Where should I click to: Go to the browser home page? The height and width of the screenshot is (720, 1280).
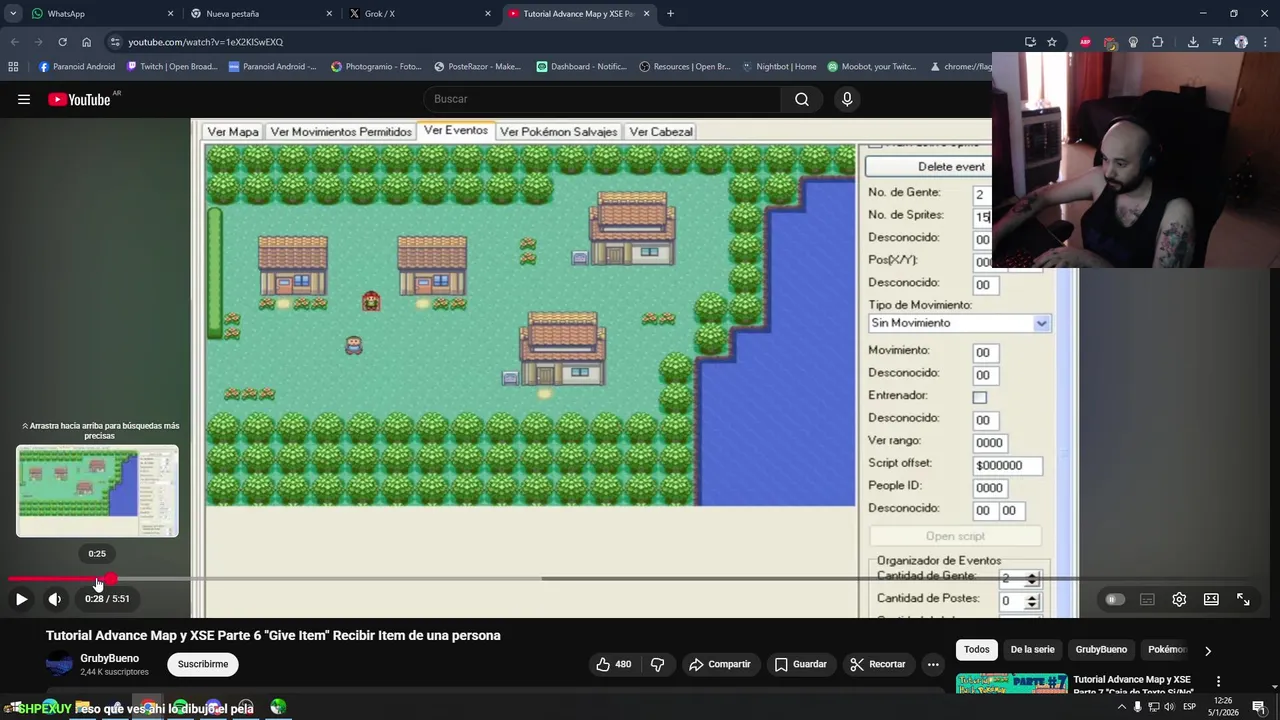[x=86, y=42]
